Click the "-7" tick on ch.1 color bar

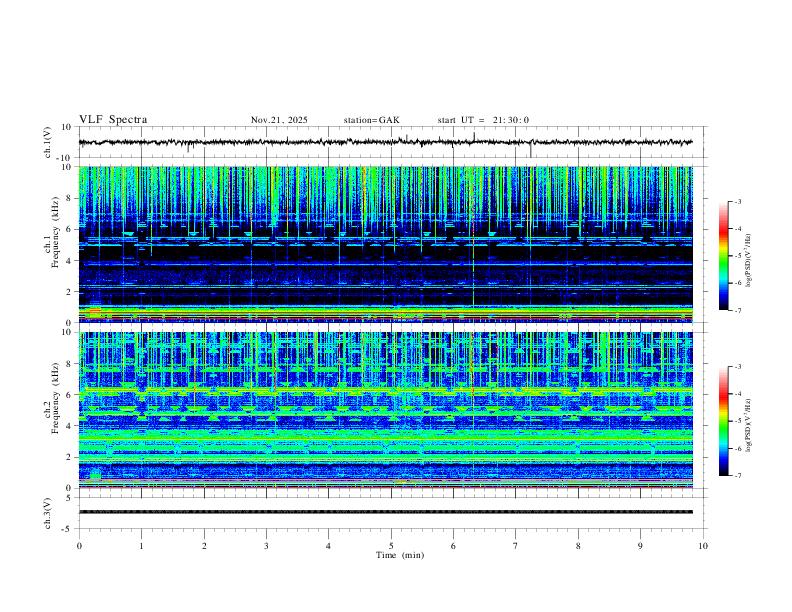pos(738,310)
